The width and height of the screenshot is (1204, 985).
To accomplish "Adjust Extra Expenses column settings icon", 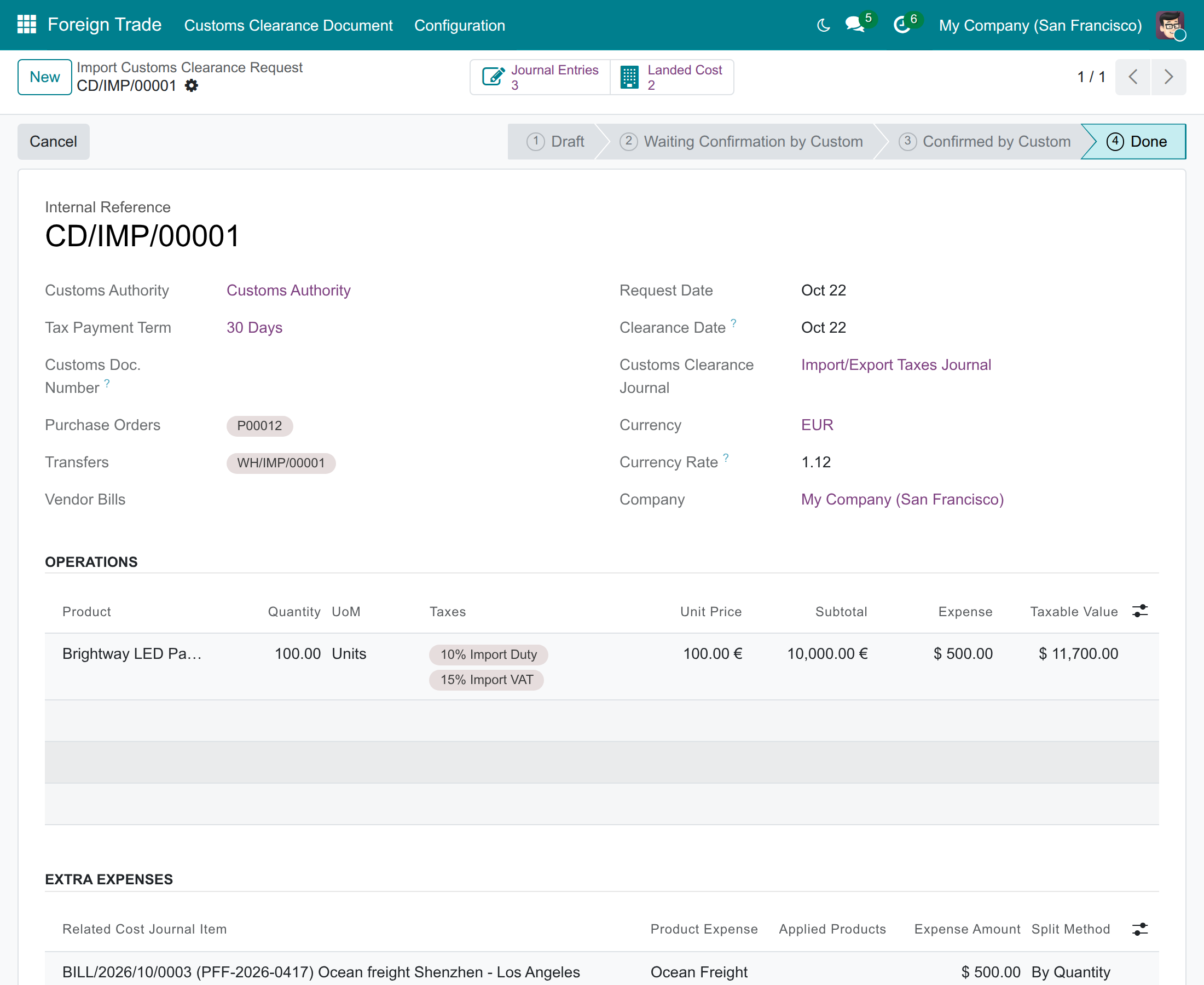I will 1140,929.
